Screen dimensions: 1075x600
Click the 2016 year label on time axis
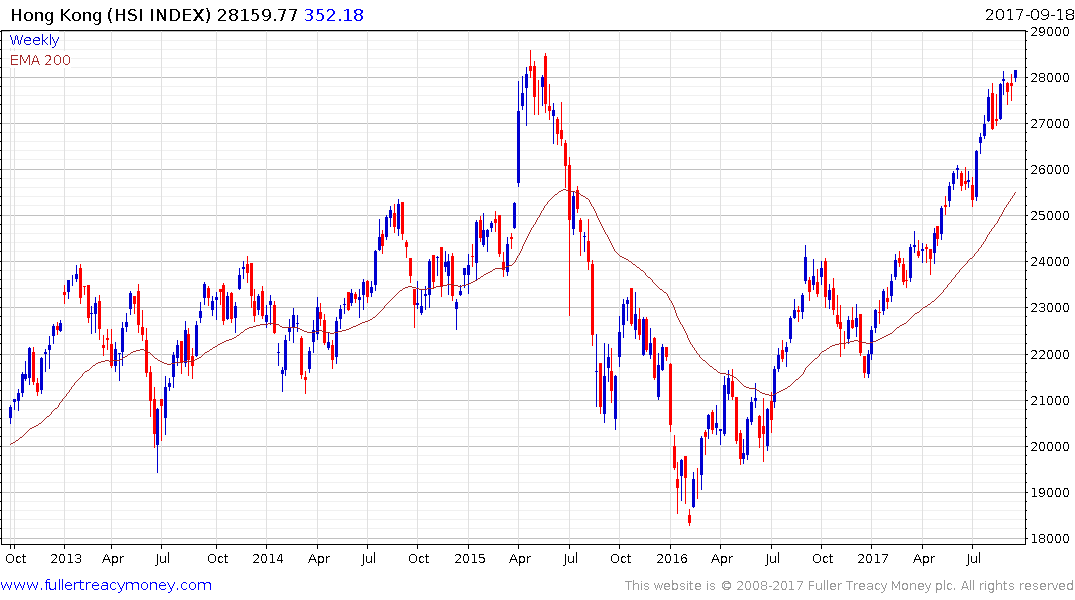coord(671,558)
